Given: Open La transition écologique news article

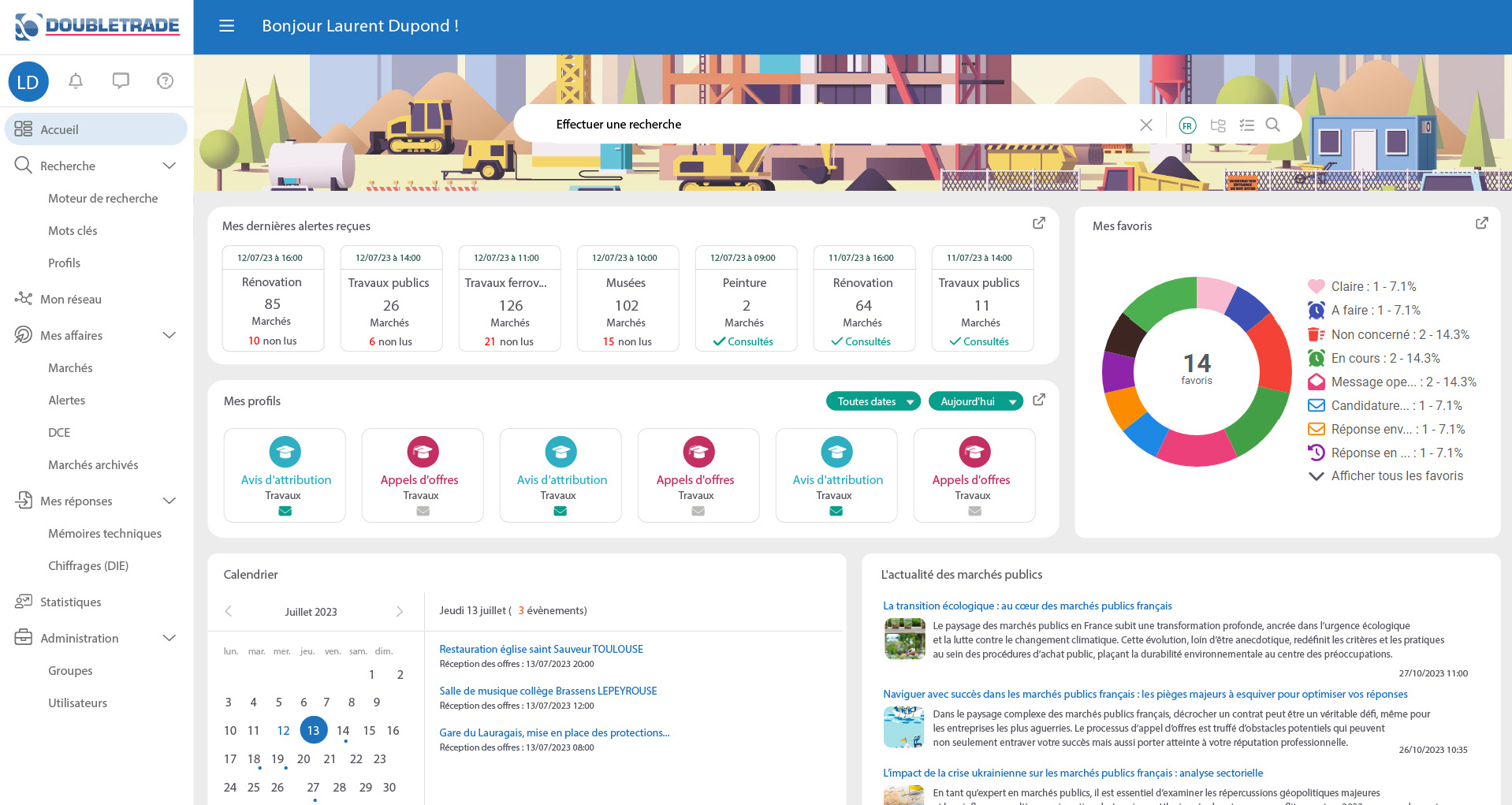Looking at the screenshot, I should pos(1027,606).
